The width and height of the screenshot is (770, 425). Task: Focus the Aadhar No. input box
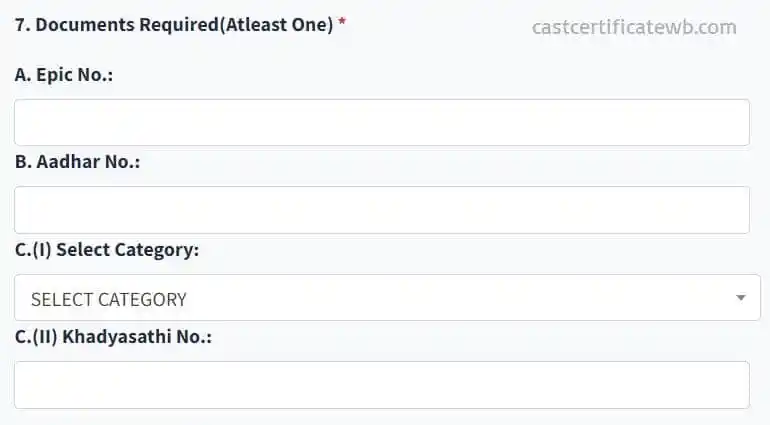(381, 210)
